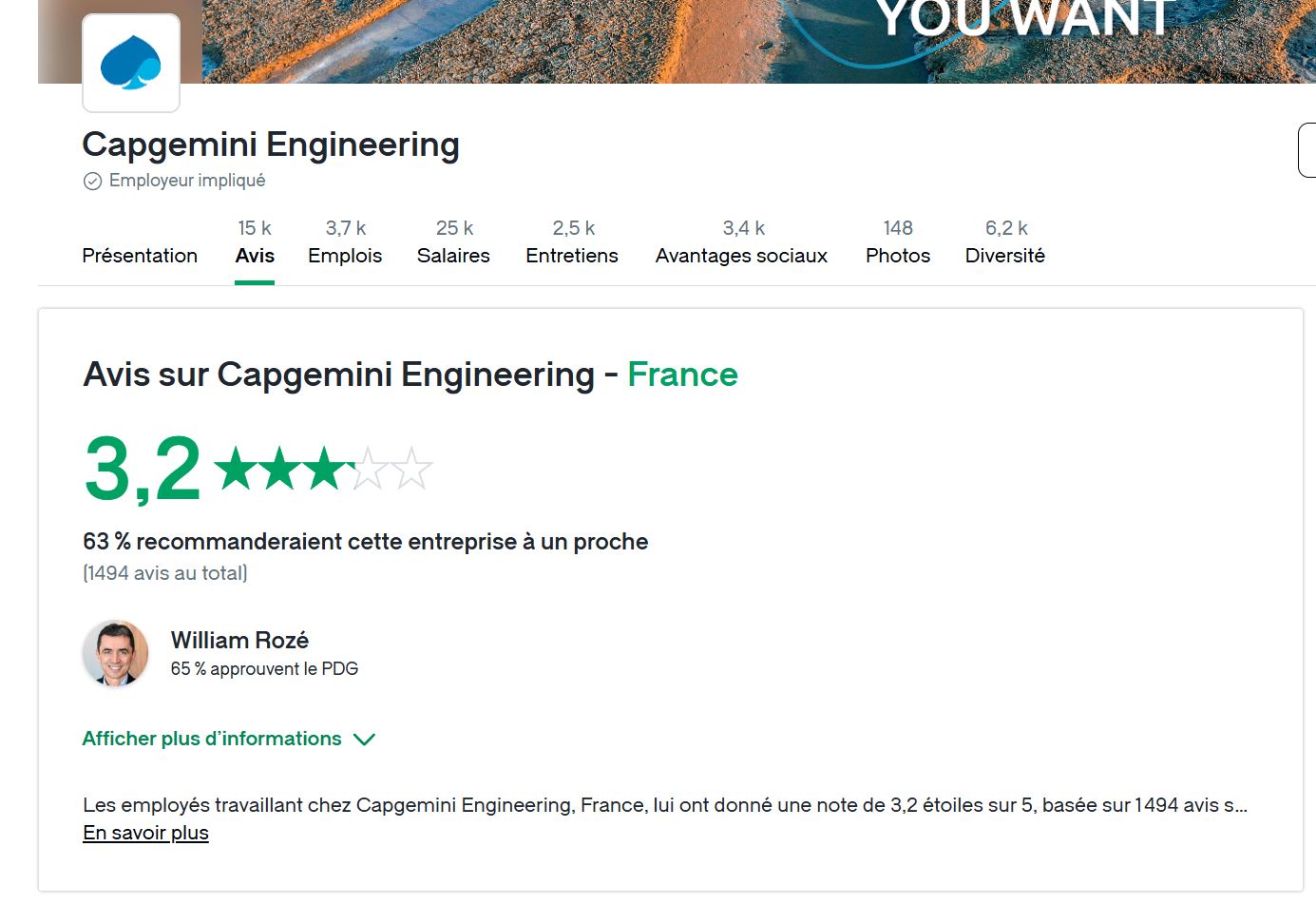Select the Avis tab
The image size is (1316, 904).
coord(255,254)
